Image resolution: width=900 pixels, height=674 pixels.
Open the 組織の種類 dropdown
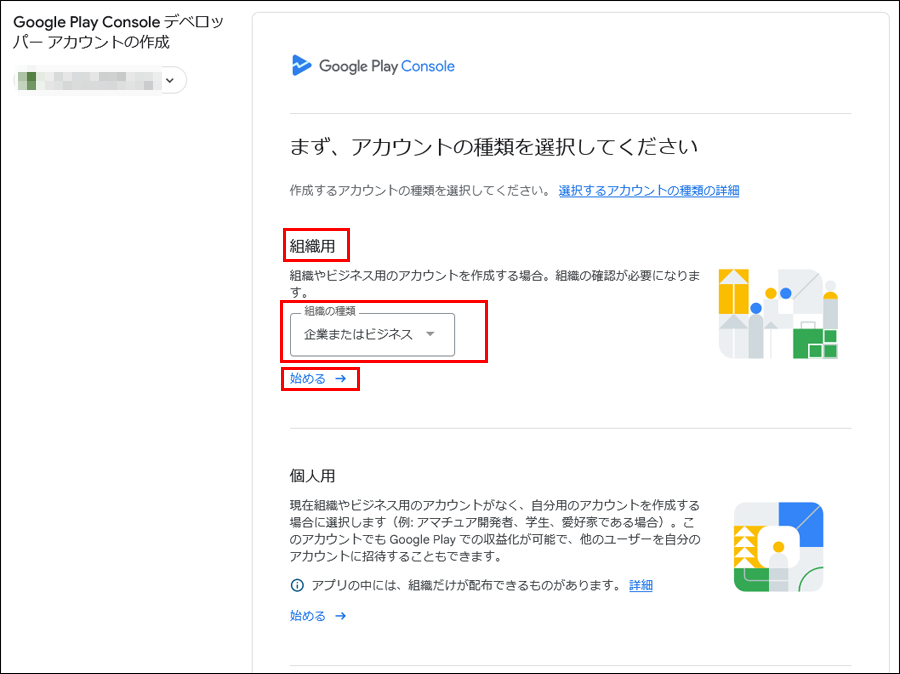click(x=372, y=334)
